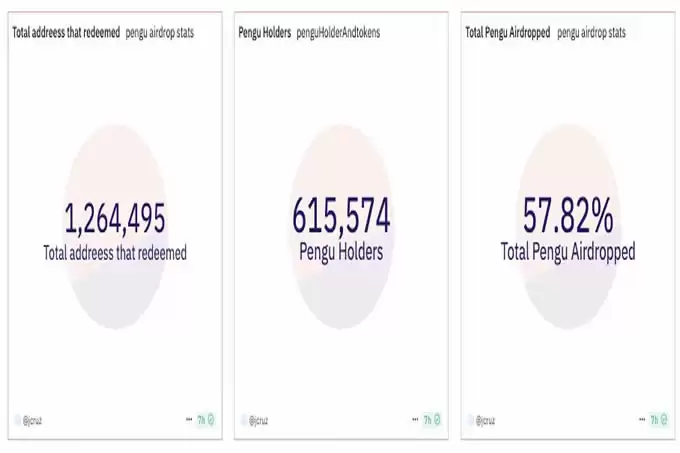Viewport: 680px width, 453px height.
Task: Open the pengu airdrop stats link on the third card
Action: coord(592,33)
